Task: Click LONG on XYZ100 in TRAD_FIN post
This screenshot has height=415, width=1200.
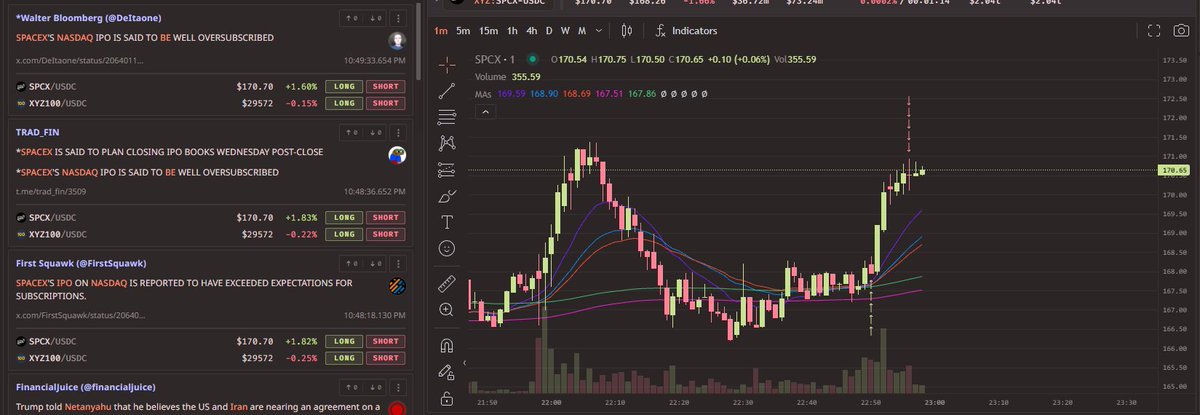Action: 344,234
